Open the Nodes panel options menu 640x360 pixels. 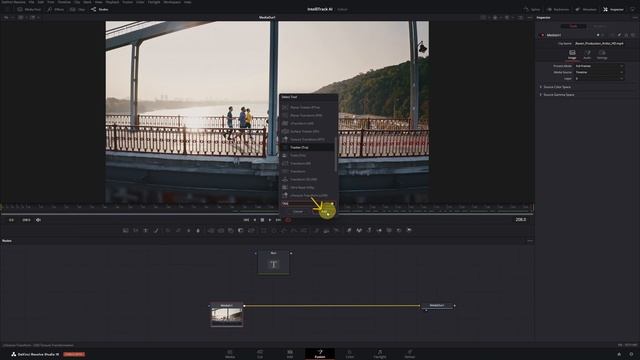pos(529,241)
